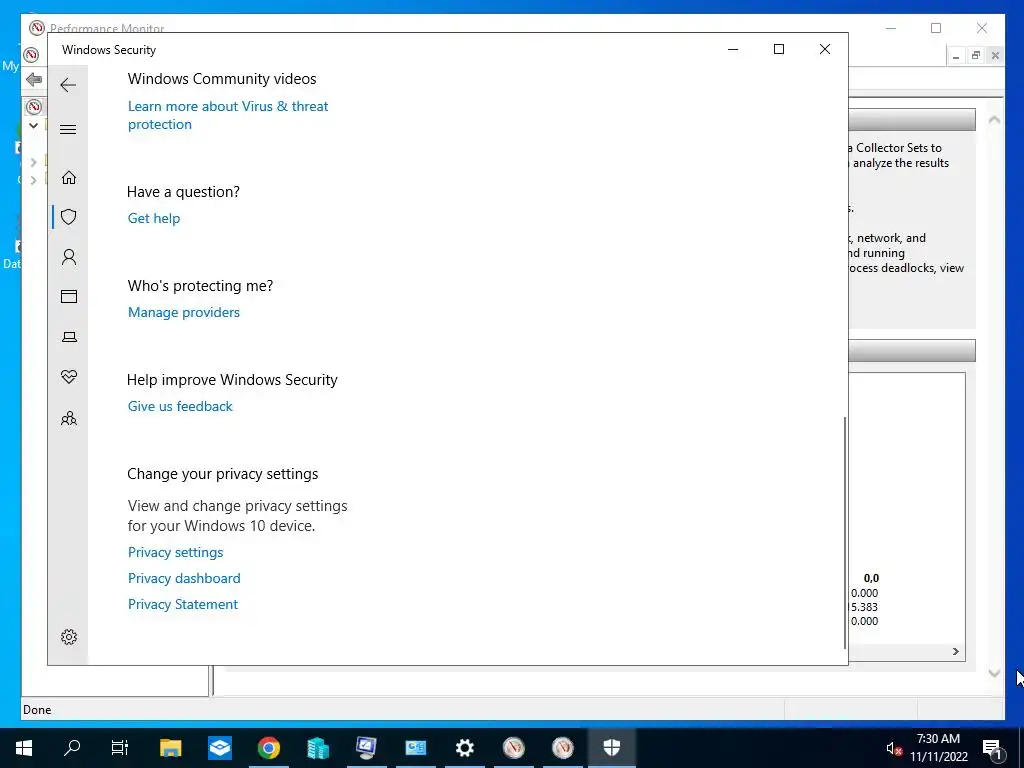1024x768 pixels.
Task: Launch File Explorer from the taskbar
Action: click(x=170, y=748)
